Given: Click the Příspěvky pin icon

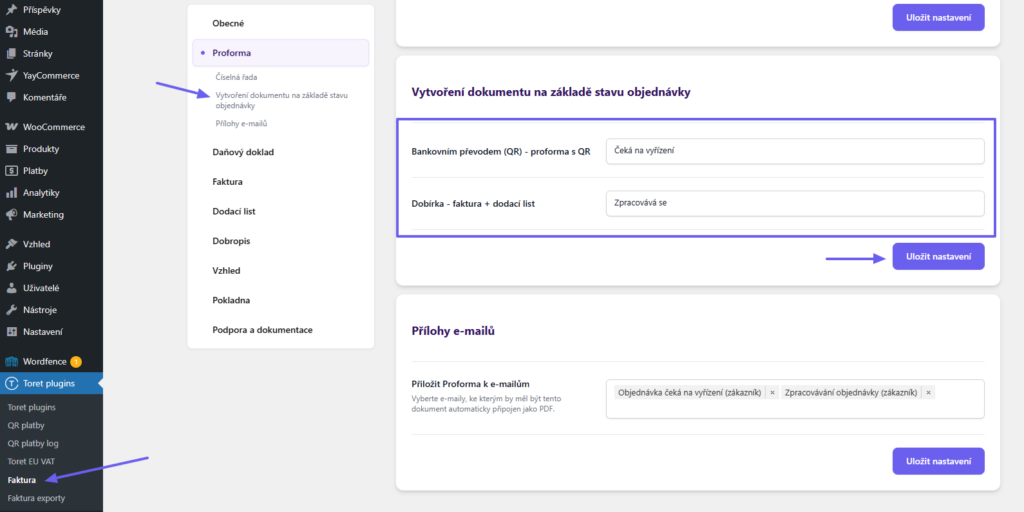Looking at the screenshot, I should click(x=11, y=10).
